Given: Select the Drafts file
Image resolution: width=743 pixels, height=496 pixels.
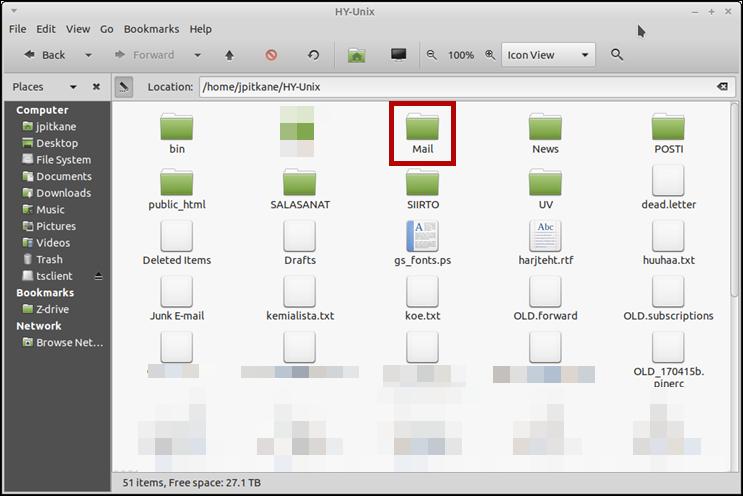Looking at the screenshot, I should pos(299,243).
